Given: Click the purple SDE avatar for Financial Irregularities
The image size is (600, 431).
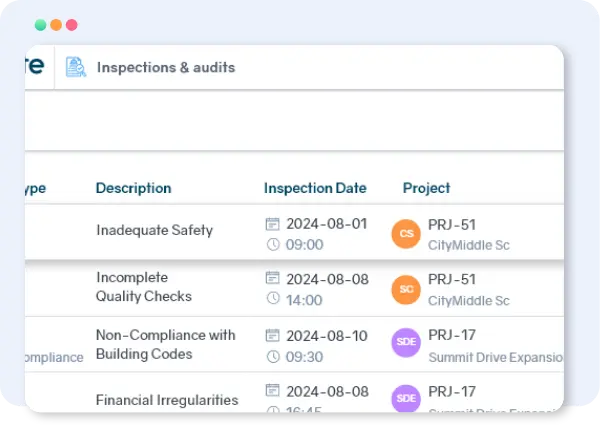Looking at the screenshot, I should (x=406, y=397).
